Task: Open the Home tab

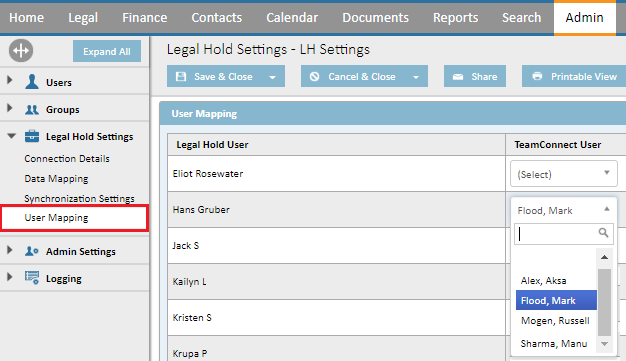Action: point(26,18)
